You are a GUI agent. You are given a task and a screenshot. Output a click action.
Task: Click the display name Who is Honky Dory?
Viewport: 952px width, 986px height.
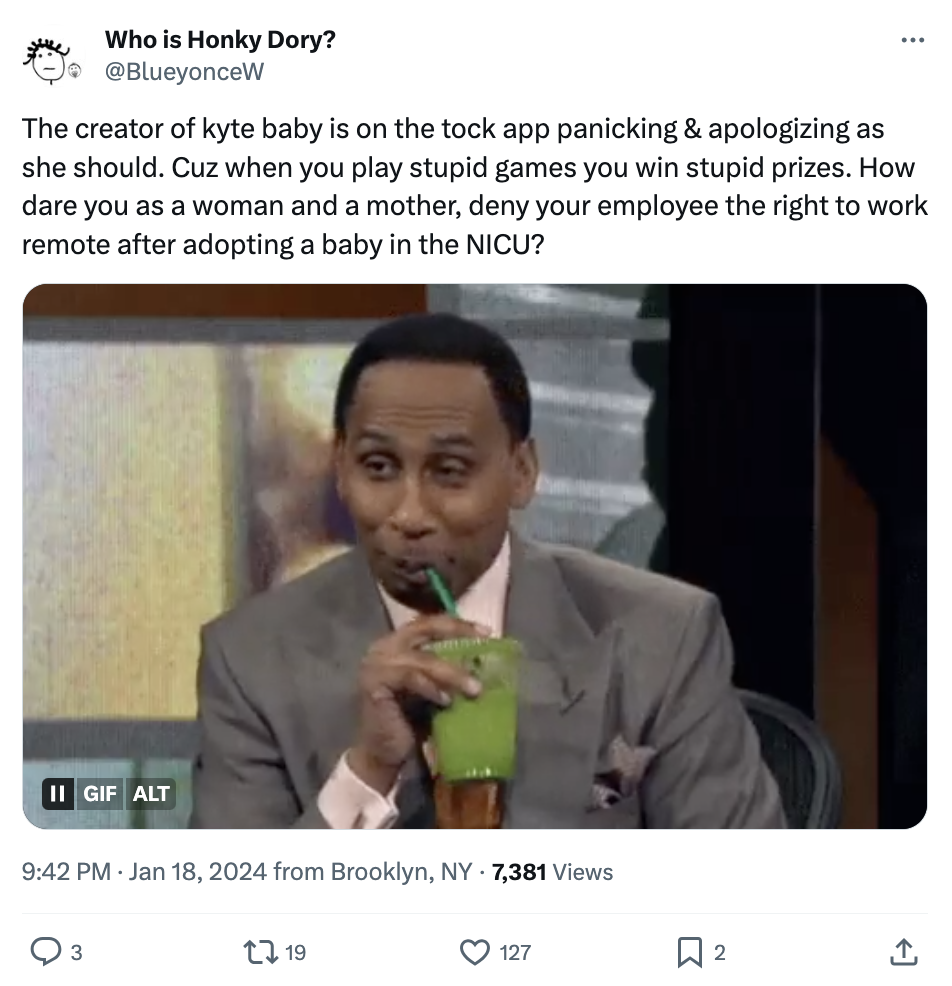click(220, 41)
